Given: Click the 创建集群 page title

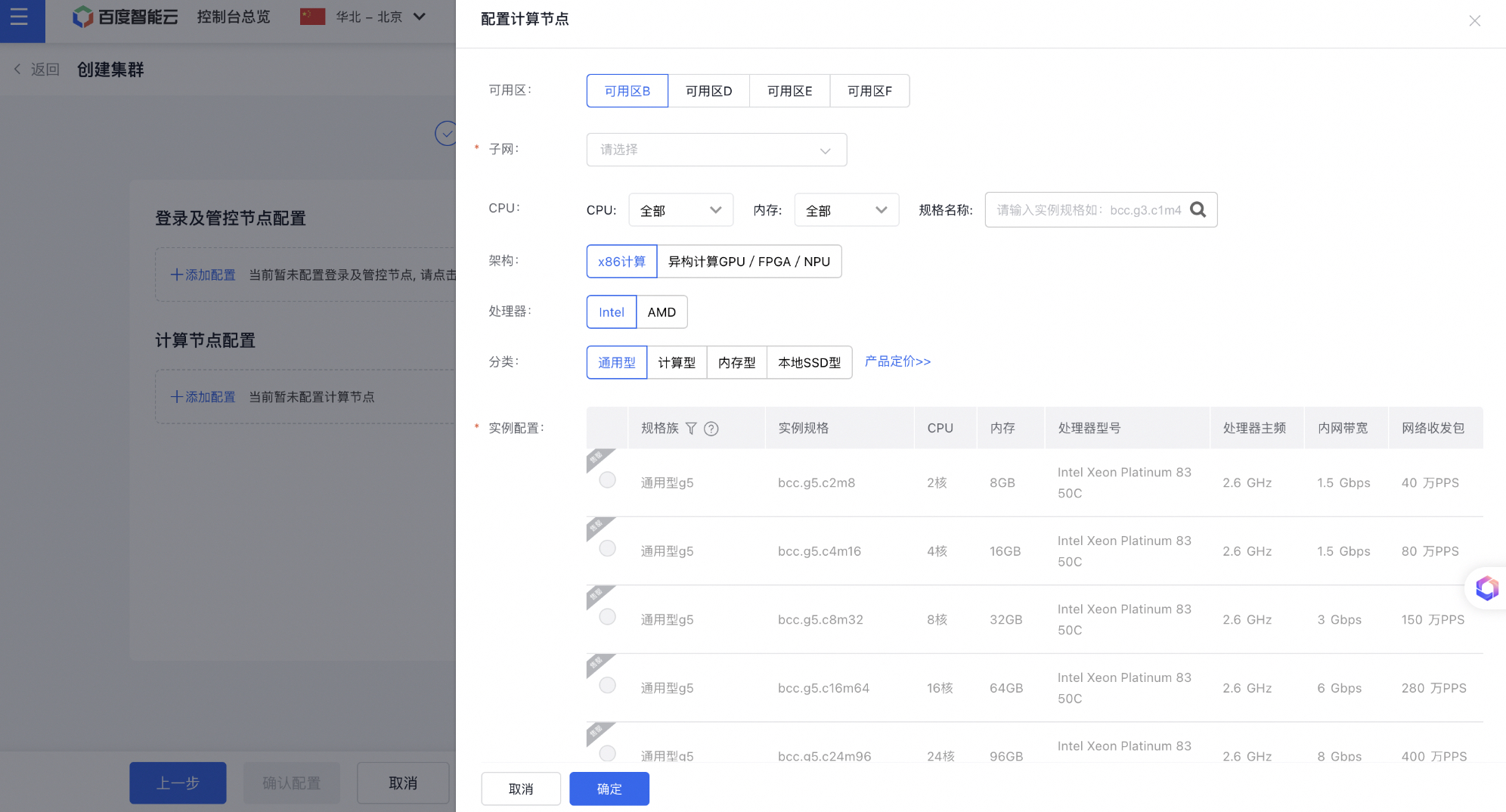Looking at the screenshot, I should (x=110, y=70).
